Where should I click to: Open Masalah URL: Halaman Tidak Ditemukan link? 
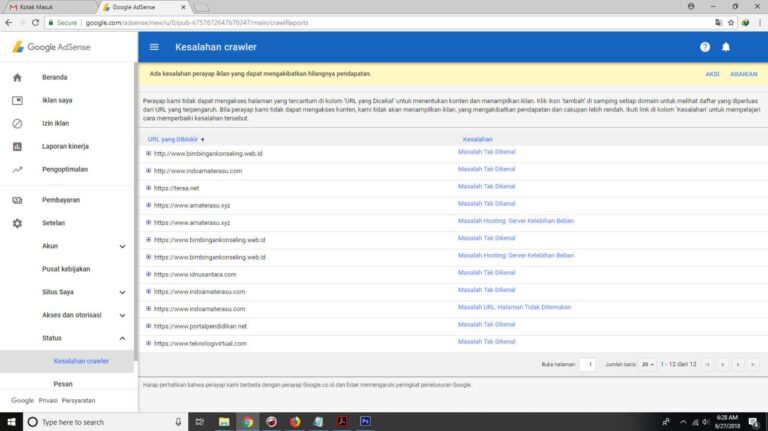tap(514, 307)
